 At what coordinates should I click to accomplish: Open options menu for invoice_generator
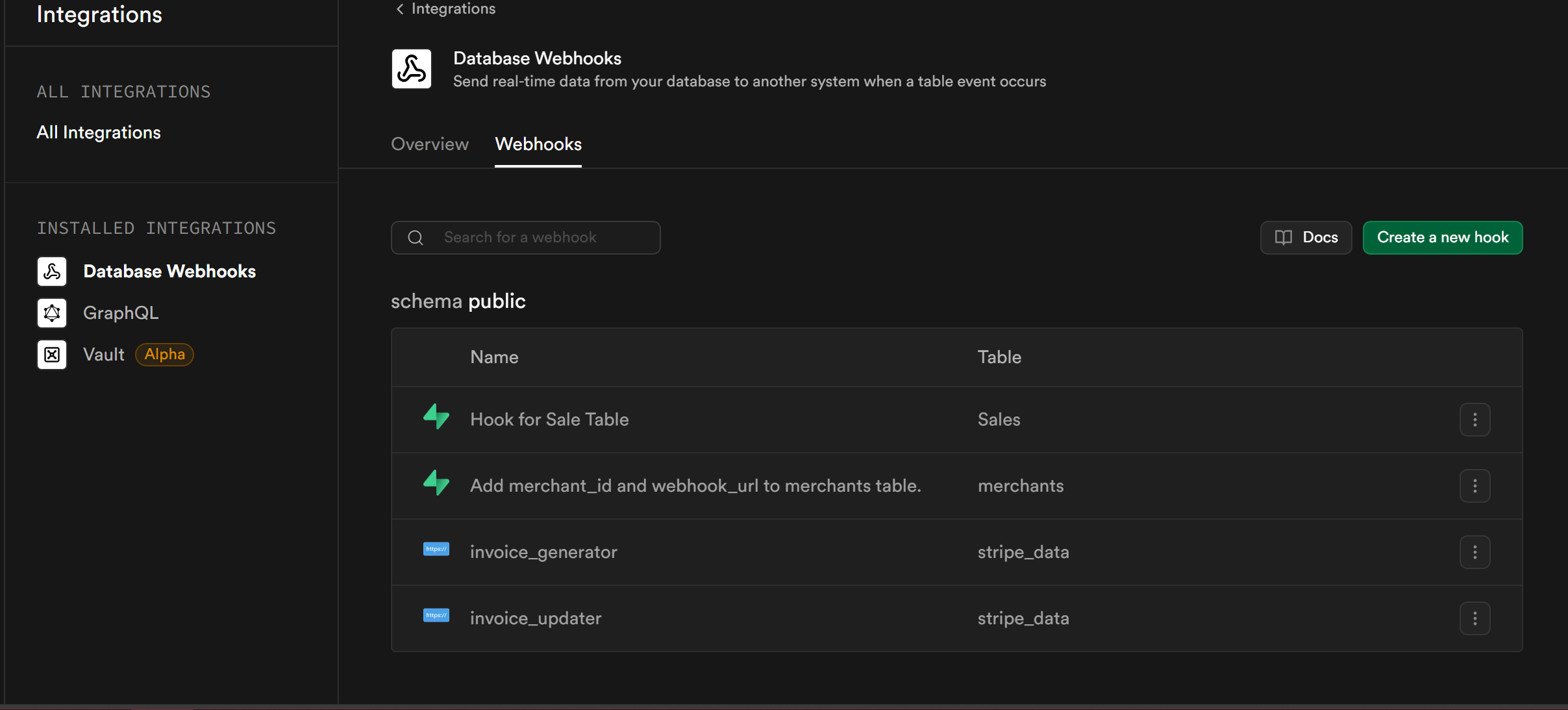pyautogui.click(x=1475, y=552)
